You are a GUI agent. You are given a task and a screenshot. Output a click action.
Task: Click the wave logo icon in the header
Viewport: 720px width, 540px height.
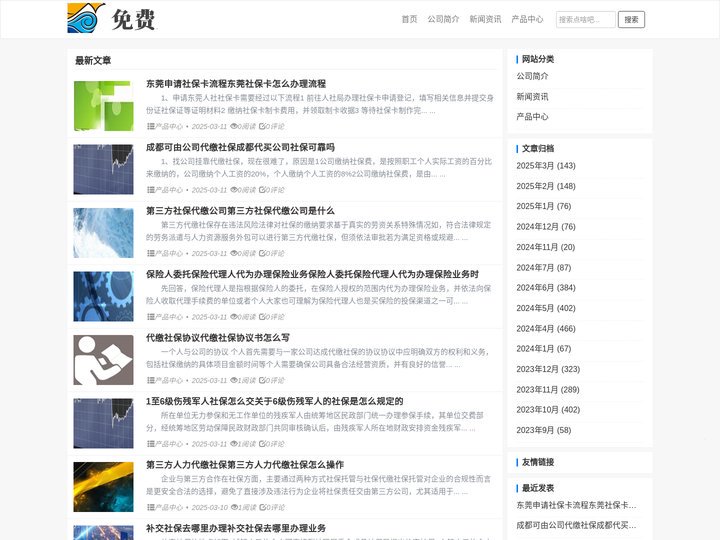click(x=86, y=18)
